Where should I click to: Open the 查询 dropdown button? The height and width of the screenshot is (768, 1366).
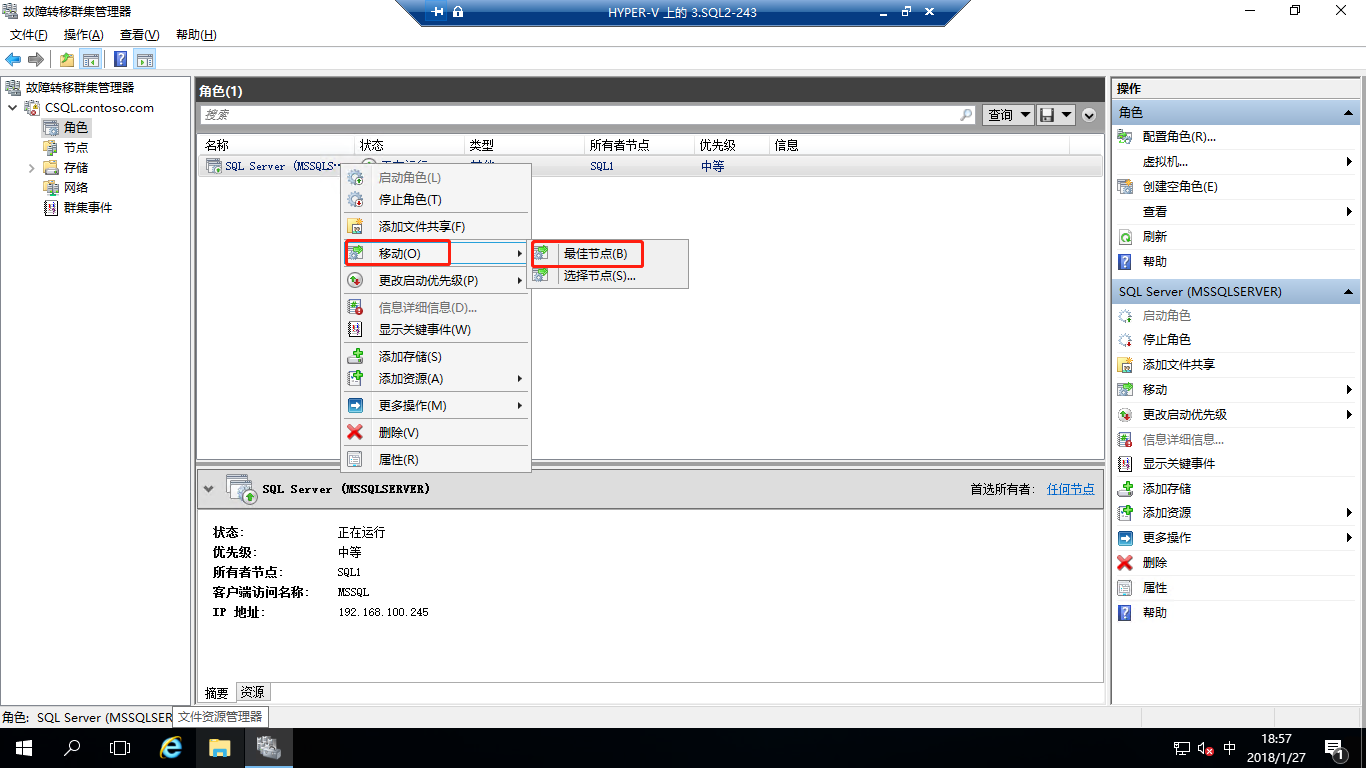pyautogui.click(x=1008, y=115)
